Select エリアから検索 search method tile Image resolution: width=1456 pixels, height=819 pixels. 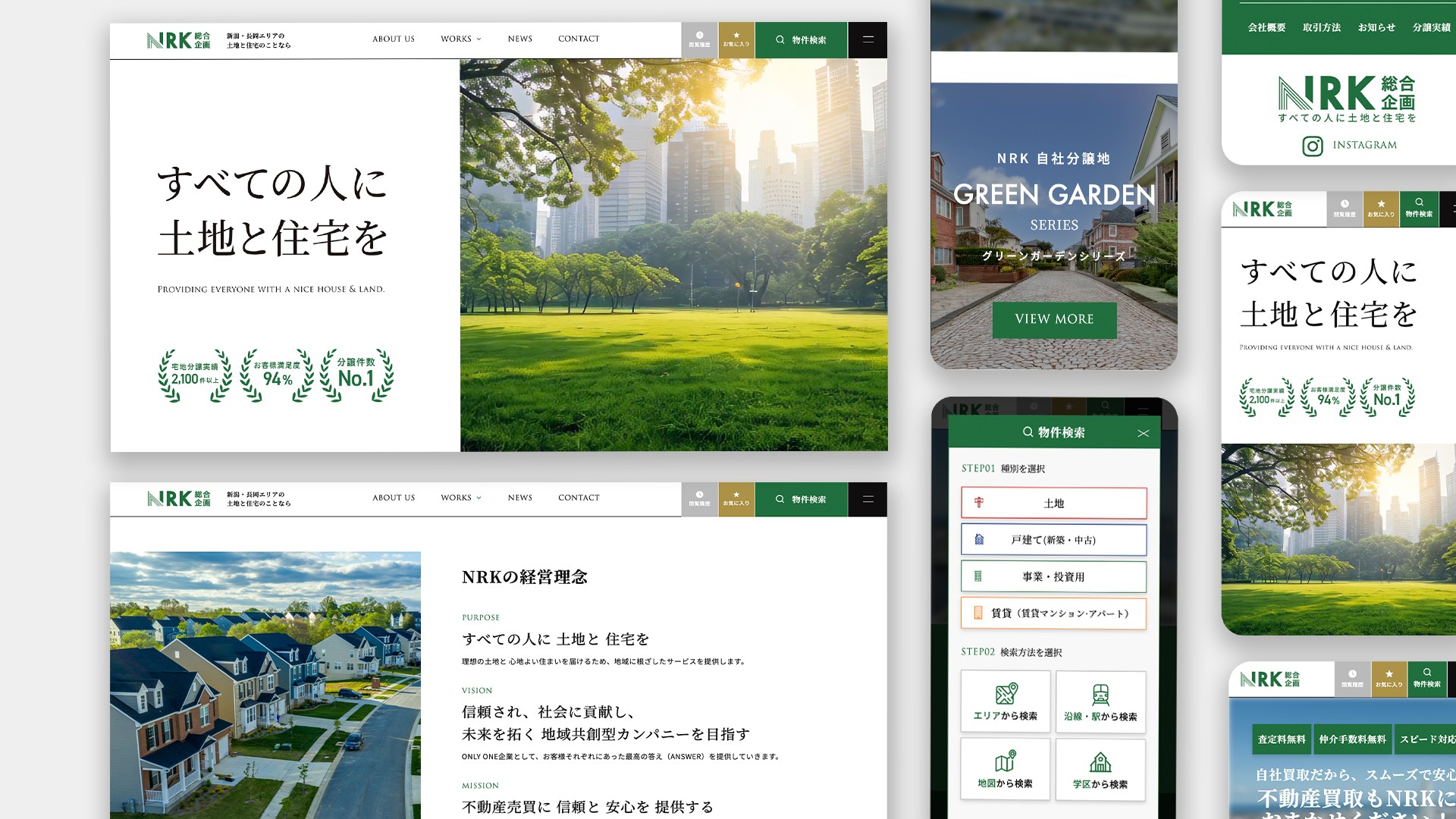coord(1006,701)
